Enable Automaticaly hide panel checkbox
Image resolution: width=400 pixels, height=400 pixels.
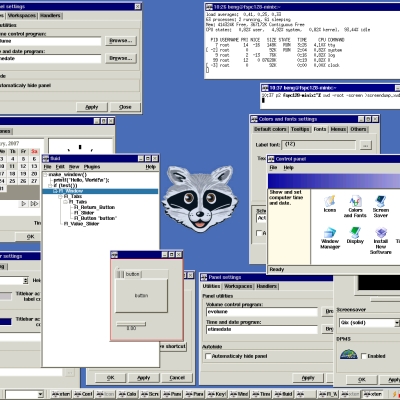208,356
